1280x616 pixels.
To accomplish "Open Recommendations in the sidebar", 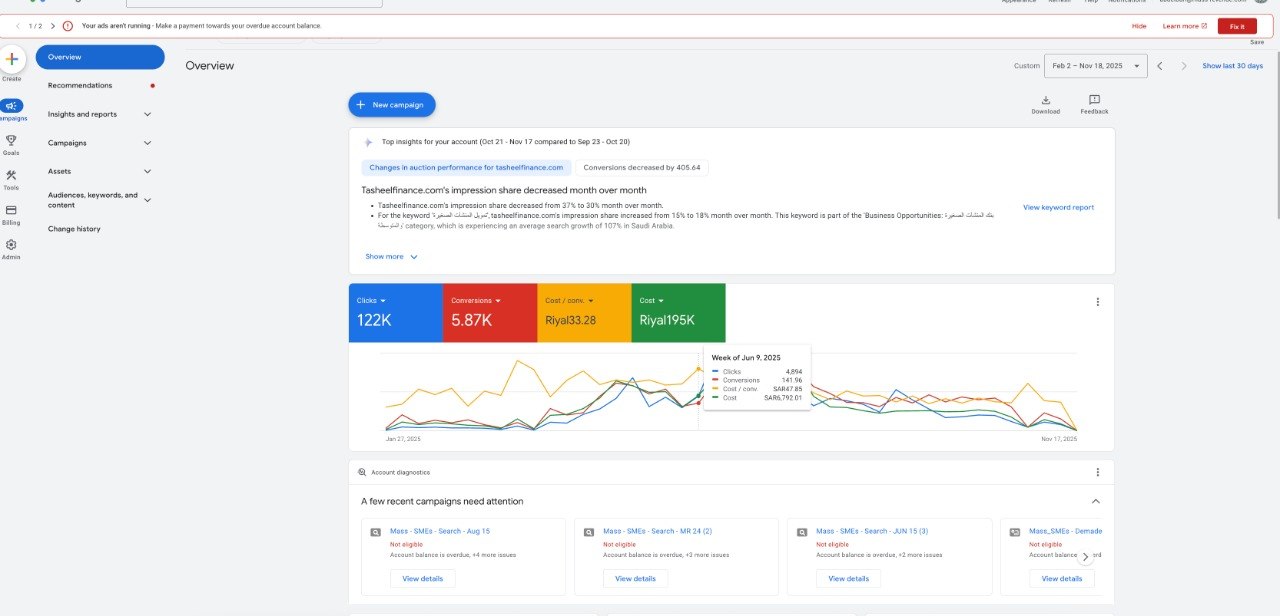I will coord(80,86).
